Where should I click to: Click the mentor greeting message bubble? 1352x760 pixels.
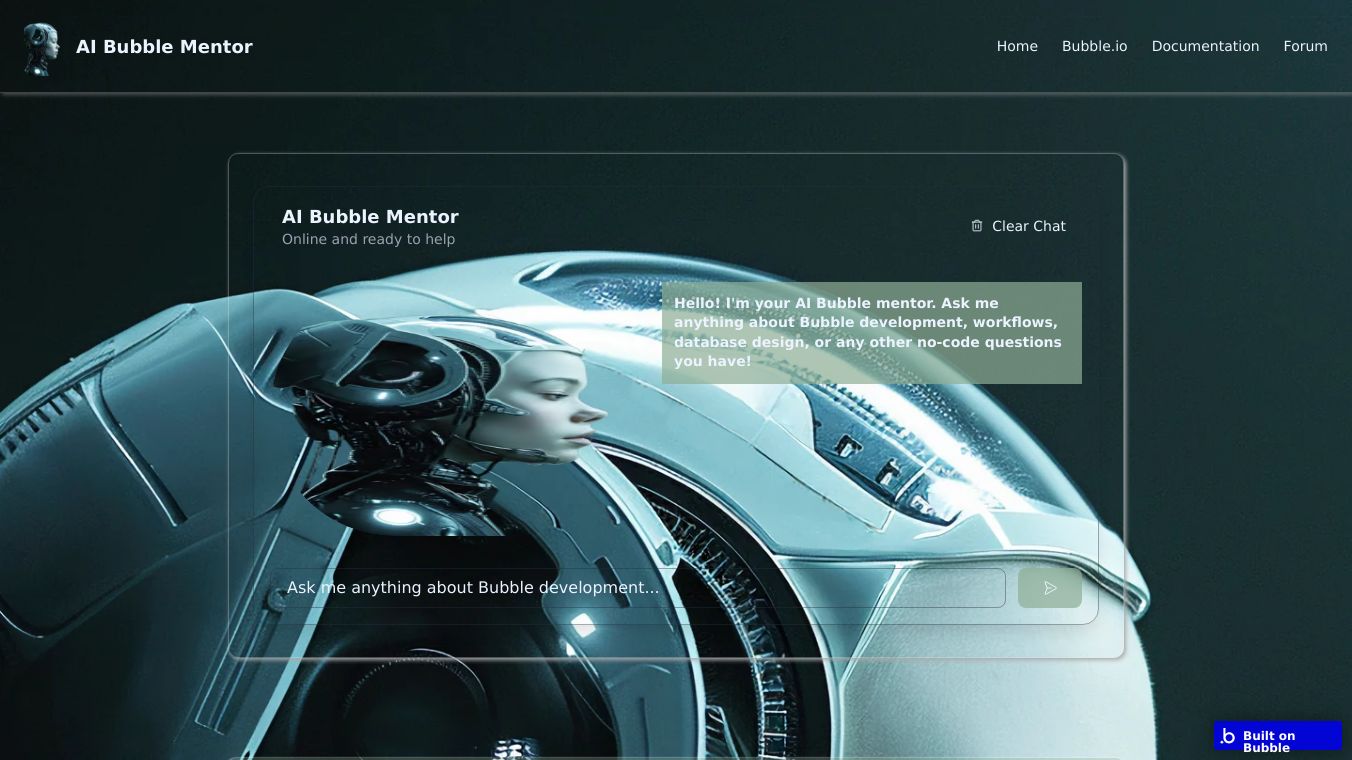pyautogui.click(x=872, y=332)
